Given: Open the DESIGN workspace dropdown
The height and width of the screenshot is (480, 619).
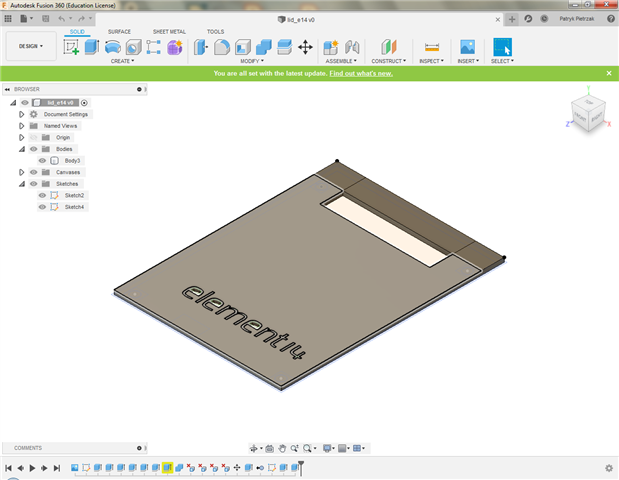Looking at the screenshot, I should pyautogui.click(x=30, y=46).
